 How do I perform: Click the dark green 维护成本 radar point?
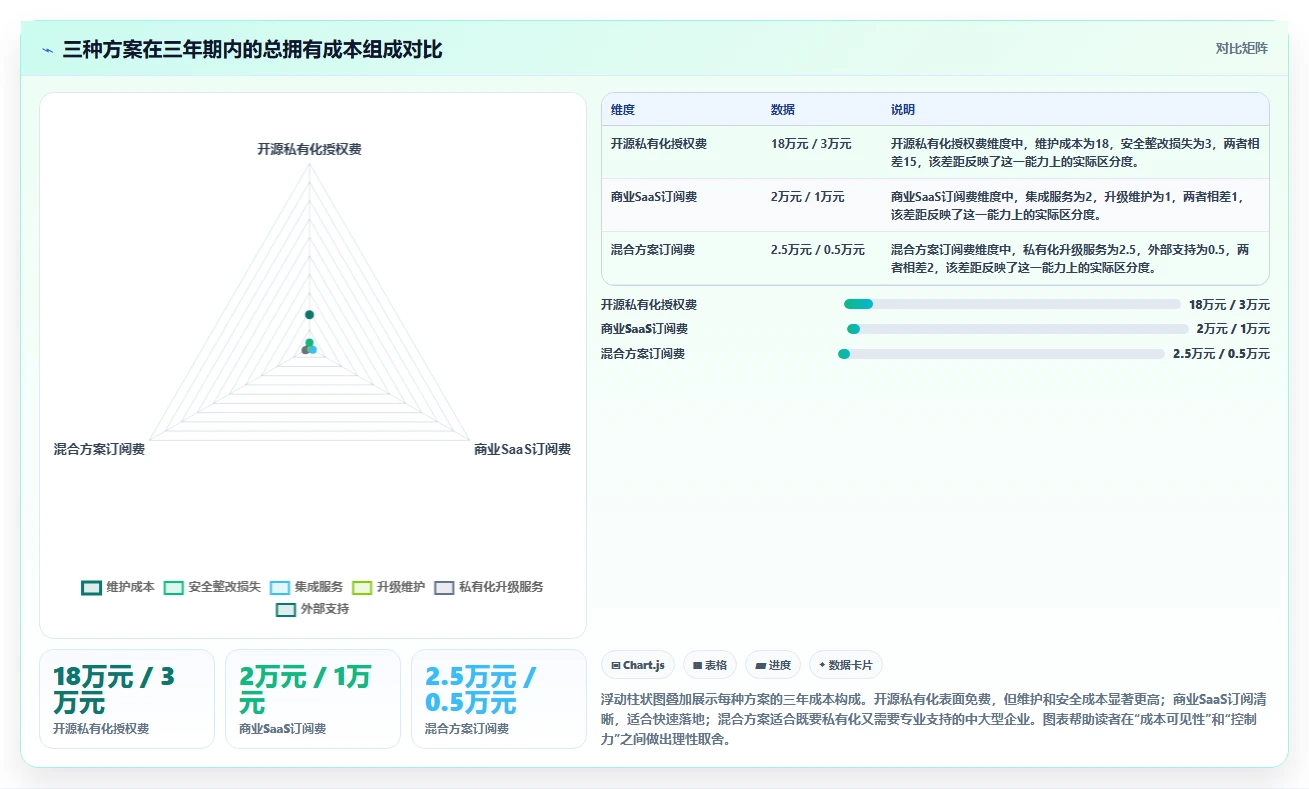click(309, 315)
